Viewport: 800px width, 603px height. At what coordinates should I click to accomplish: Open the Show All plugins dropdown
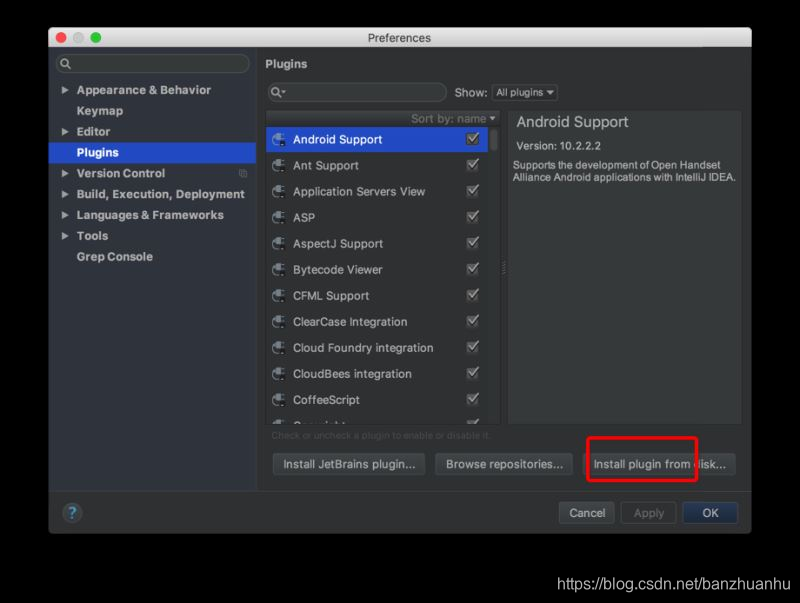524,92
